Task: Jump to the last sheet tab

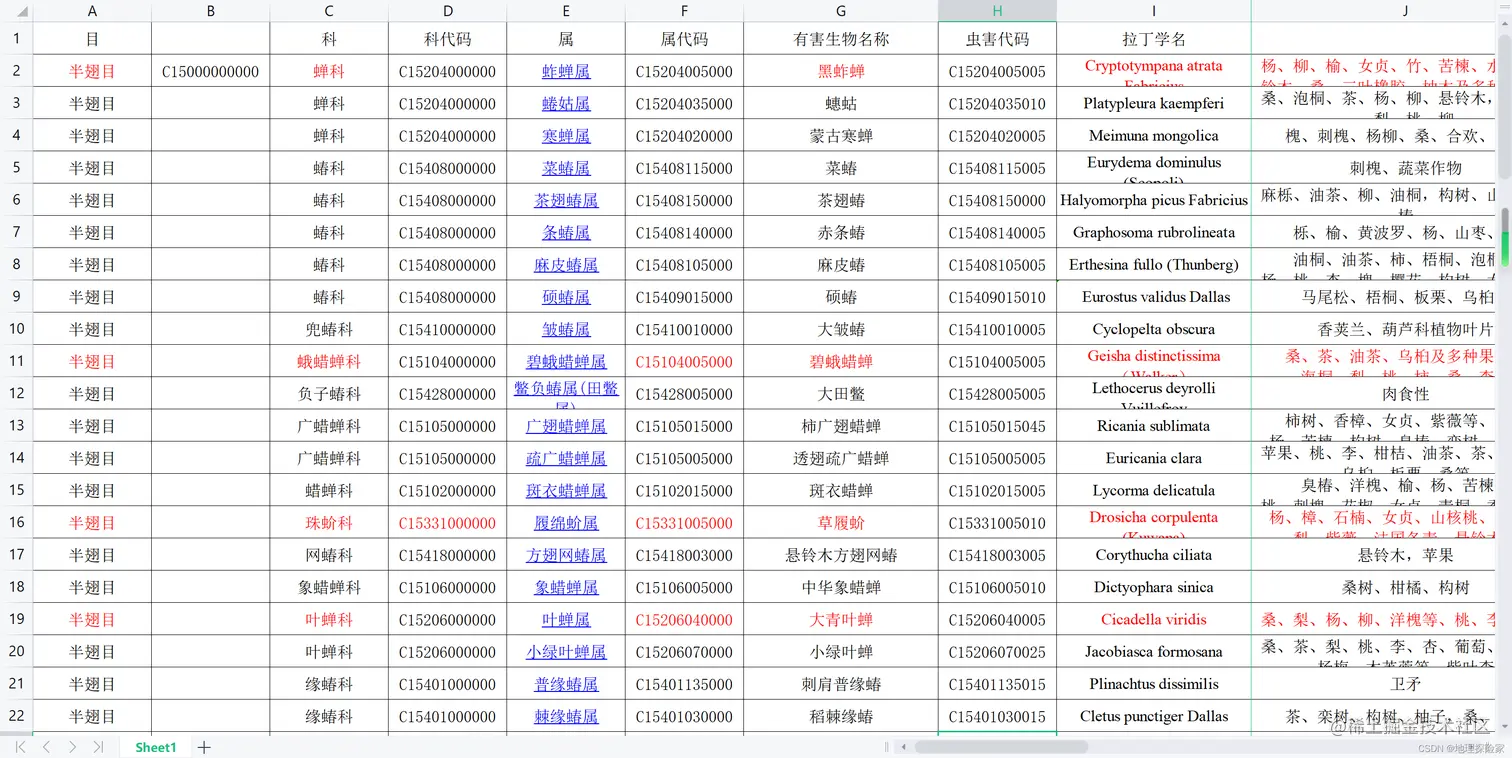Action: click(99, 746)
